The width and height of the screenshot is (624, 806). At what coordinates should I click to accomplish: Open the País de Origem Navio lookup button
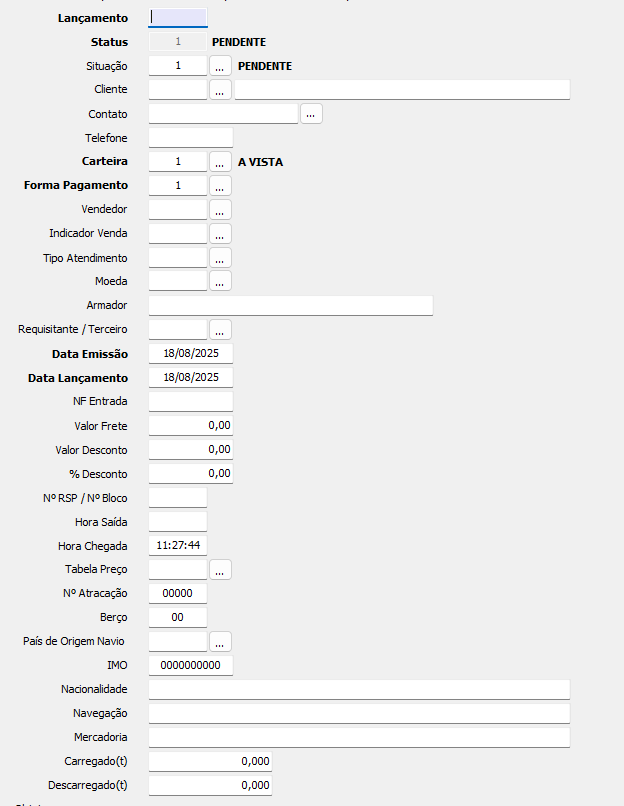tap(220, 642)
